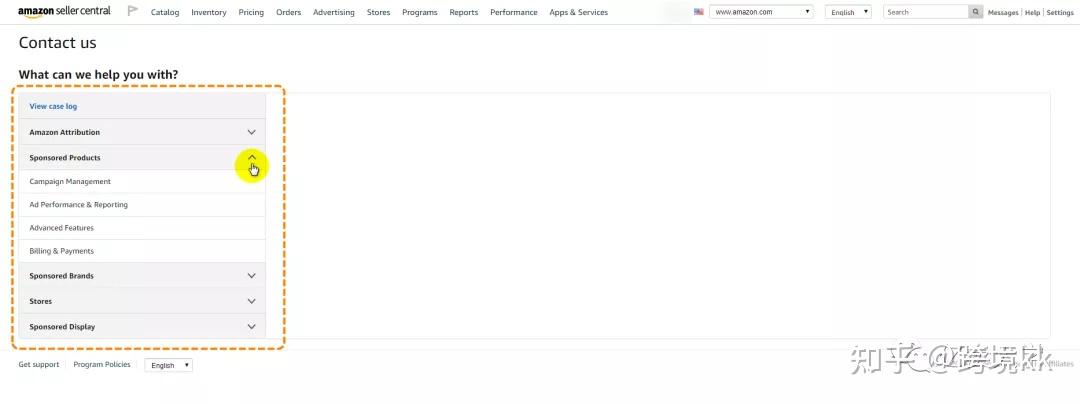
Task: Click the Get support footer link
Action: (x=39, y=365)
